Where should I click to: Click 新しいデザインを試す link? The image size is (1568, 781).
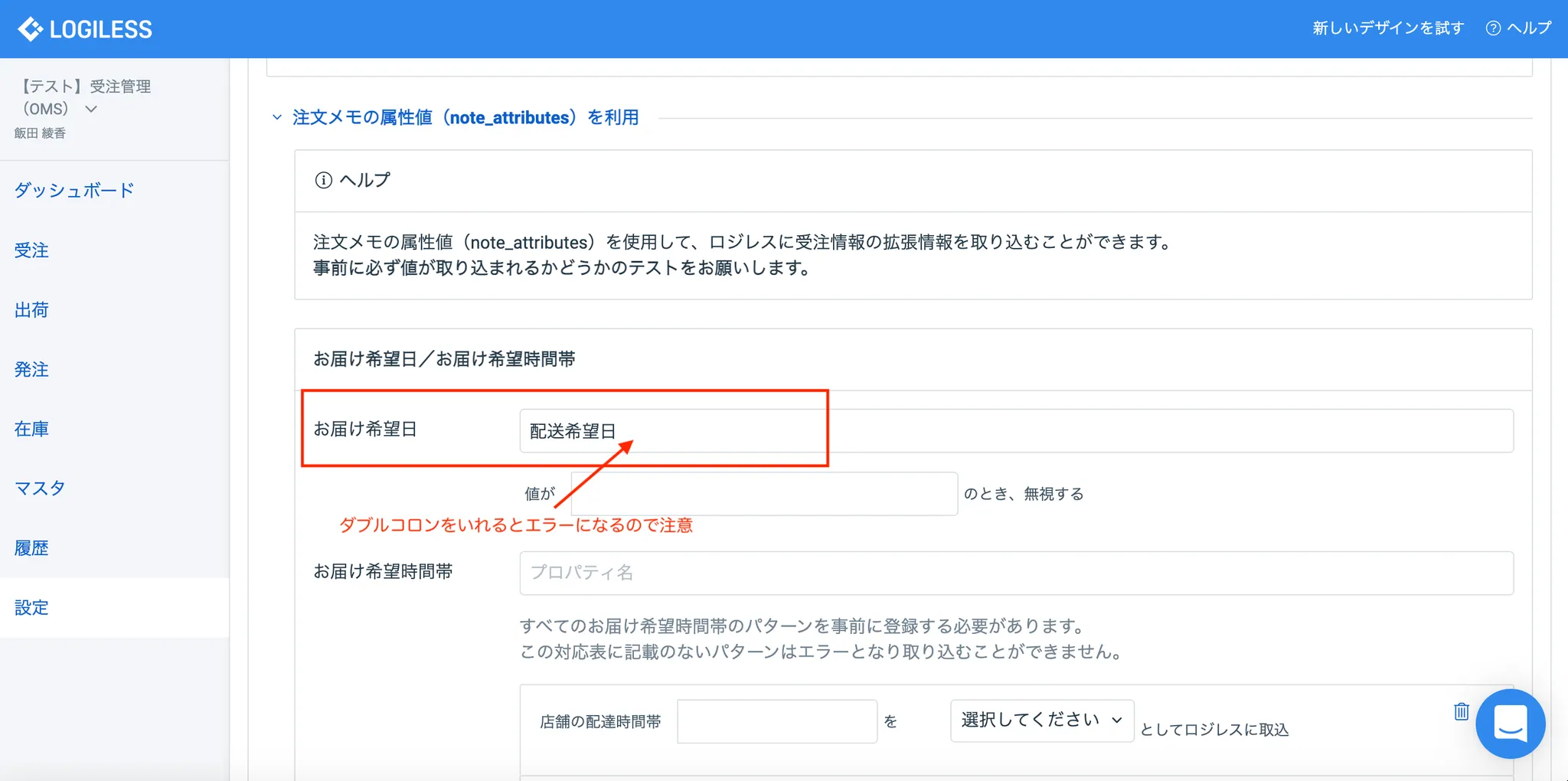tap(1388, 28)
